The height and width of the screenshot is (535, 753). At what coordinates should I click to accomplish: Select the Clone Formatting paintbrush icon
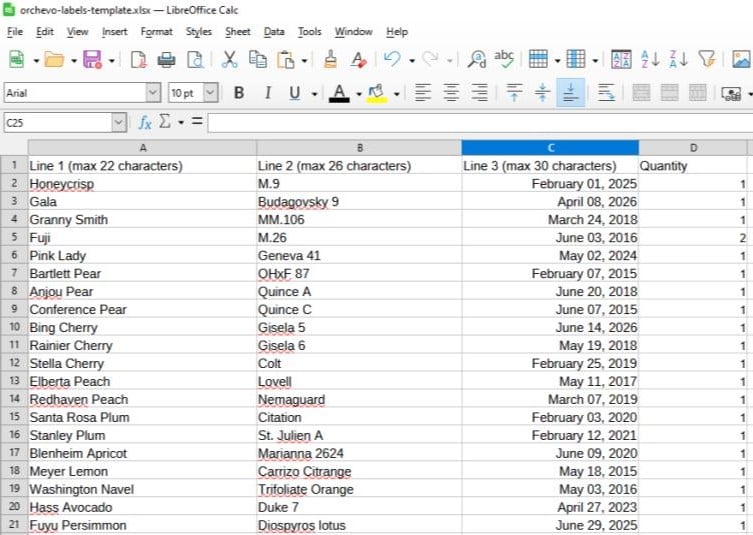pyautogui.click(x=330, y=60)
